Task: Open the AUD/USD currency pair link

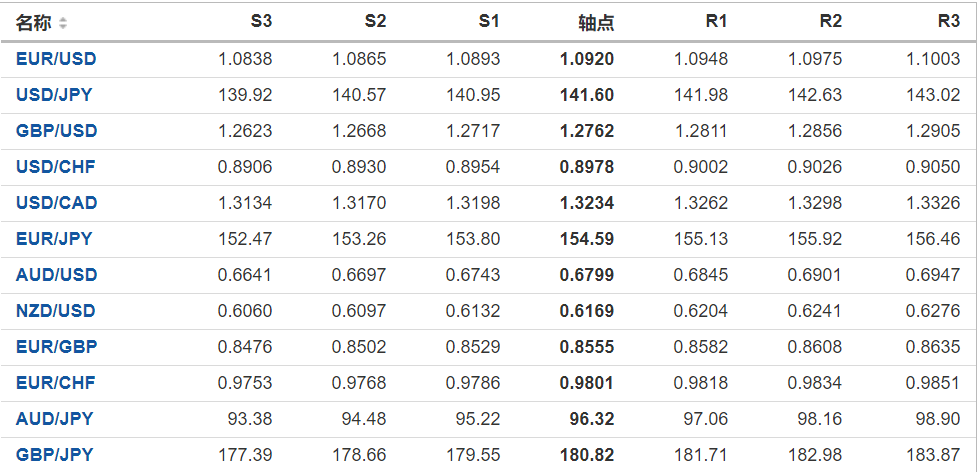Action: (56, 275)
